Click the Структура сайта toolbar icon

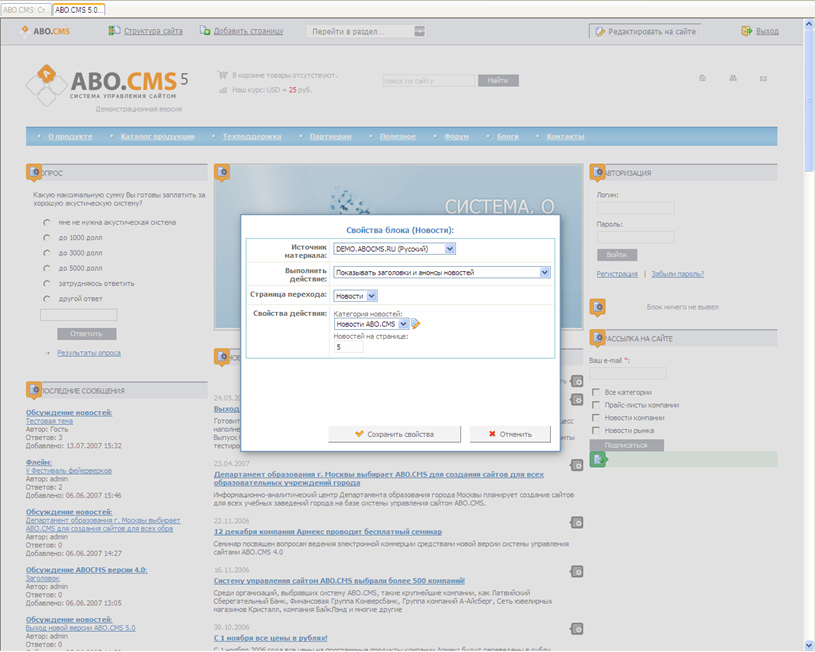point(112,31)
